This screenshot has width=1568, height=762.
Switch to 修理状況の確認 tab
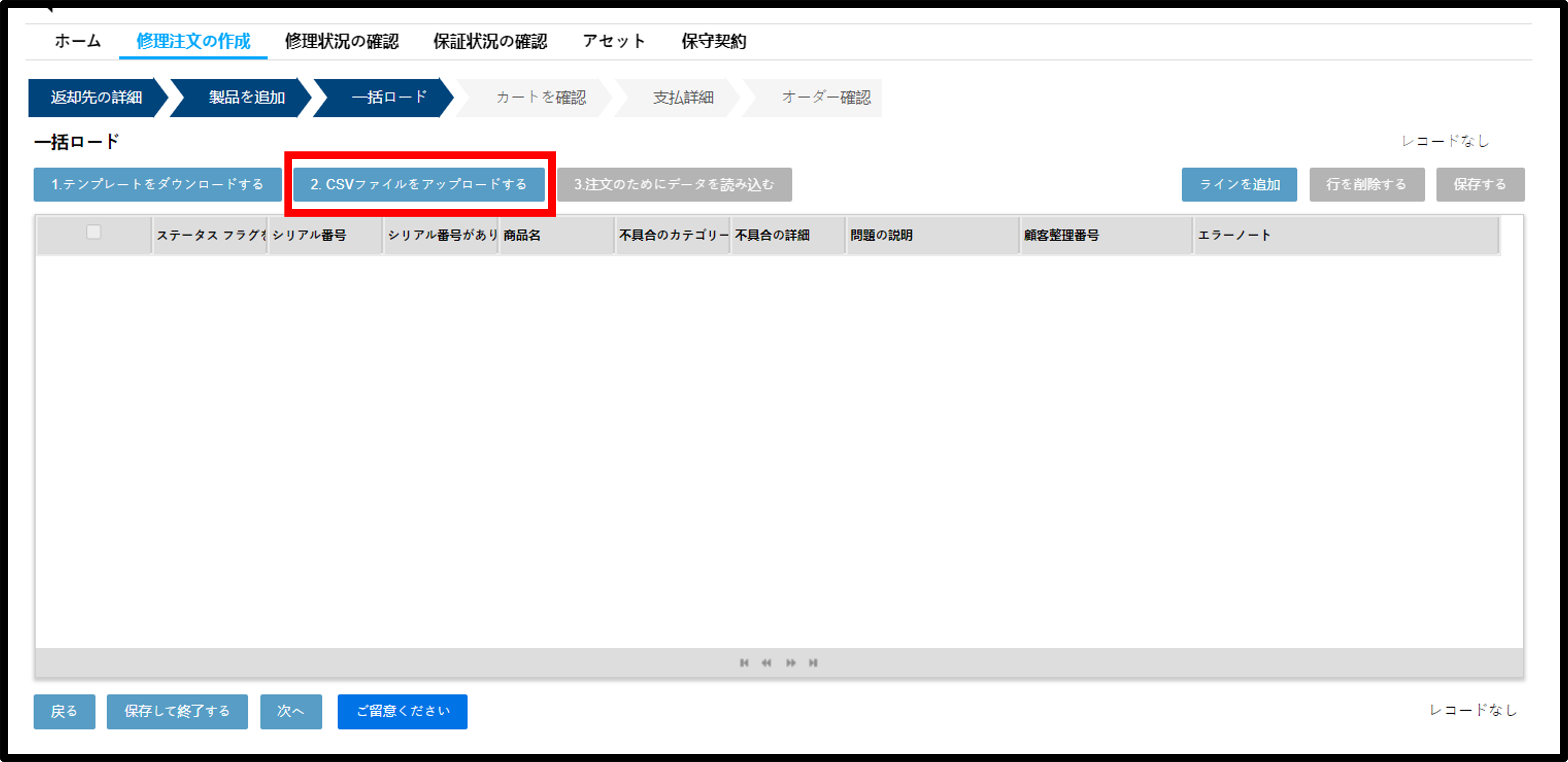[341, 41]
